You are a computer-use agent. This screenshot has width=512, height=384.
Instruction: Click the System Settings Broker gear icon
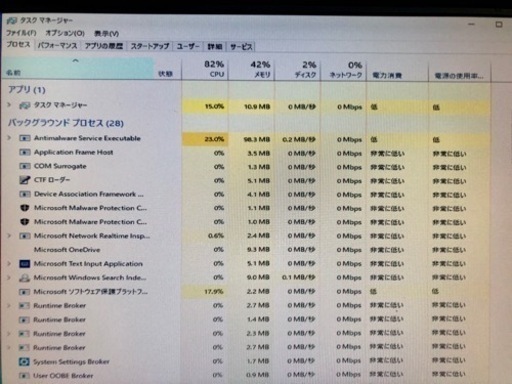(24, 362)
